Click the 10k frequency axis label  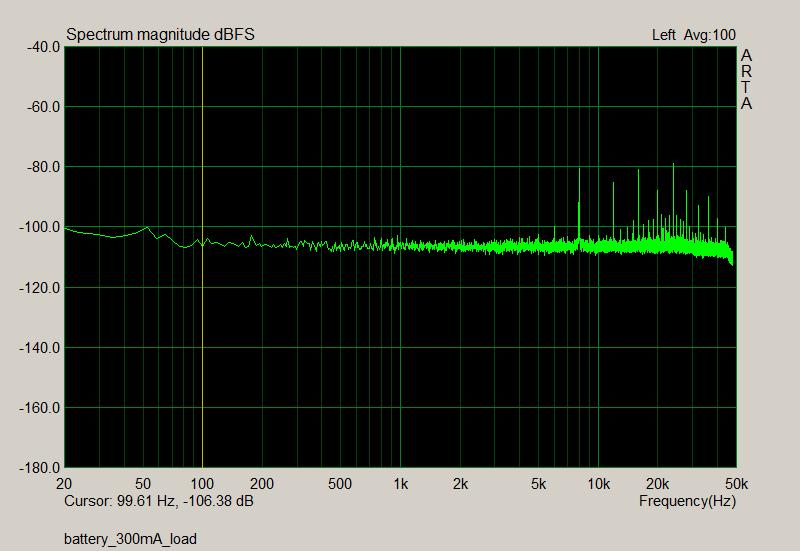click(x=598, y=484)
